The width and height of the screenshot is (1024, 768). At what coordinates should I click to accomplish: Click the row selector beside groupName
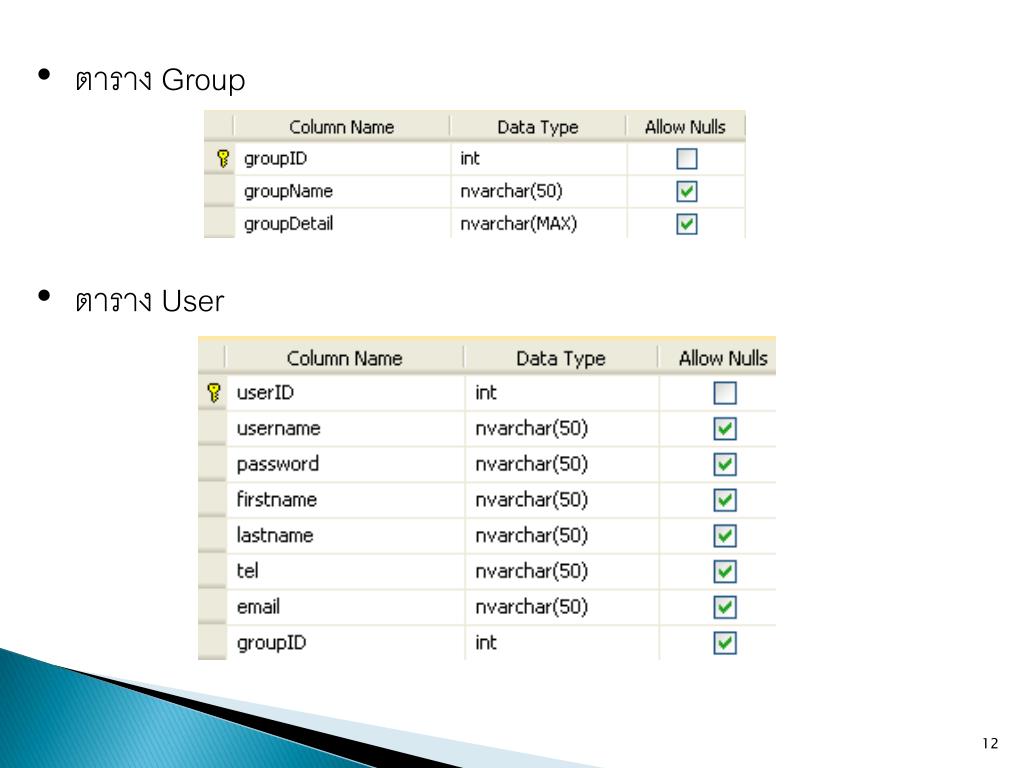219,191
